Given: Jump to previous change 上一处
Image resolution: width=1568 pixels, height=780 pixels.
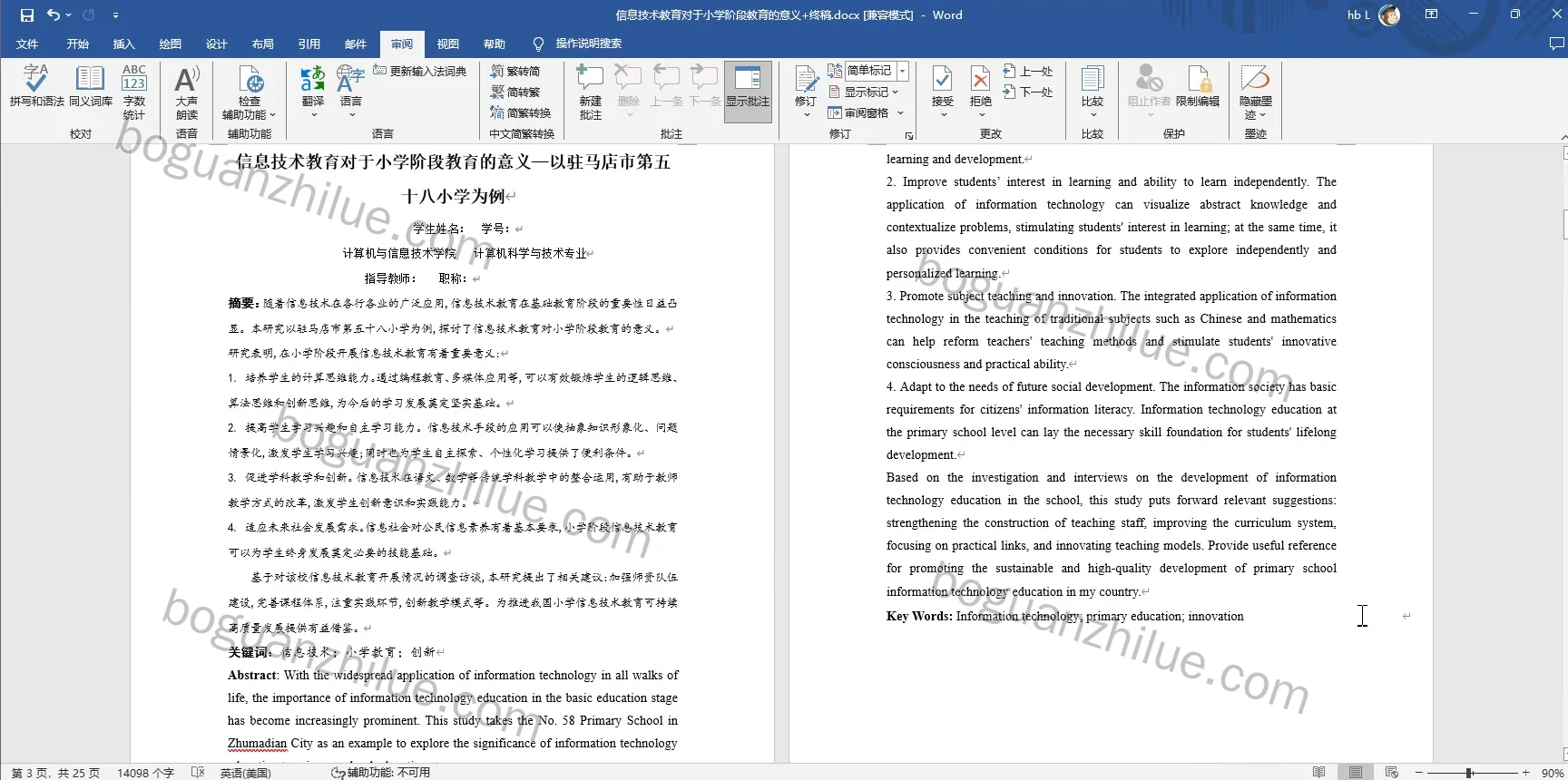Looking at the screenshot, I should click(1028, 71).
